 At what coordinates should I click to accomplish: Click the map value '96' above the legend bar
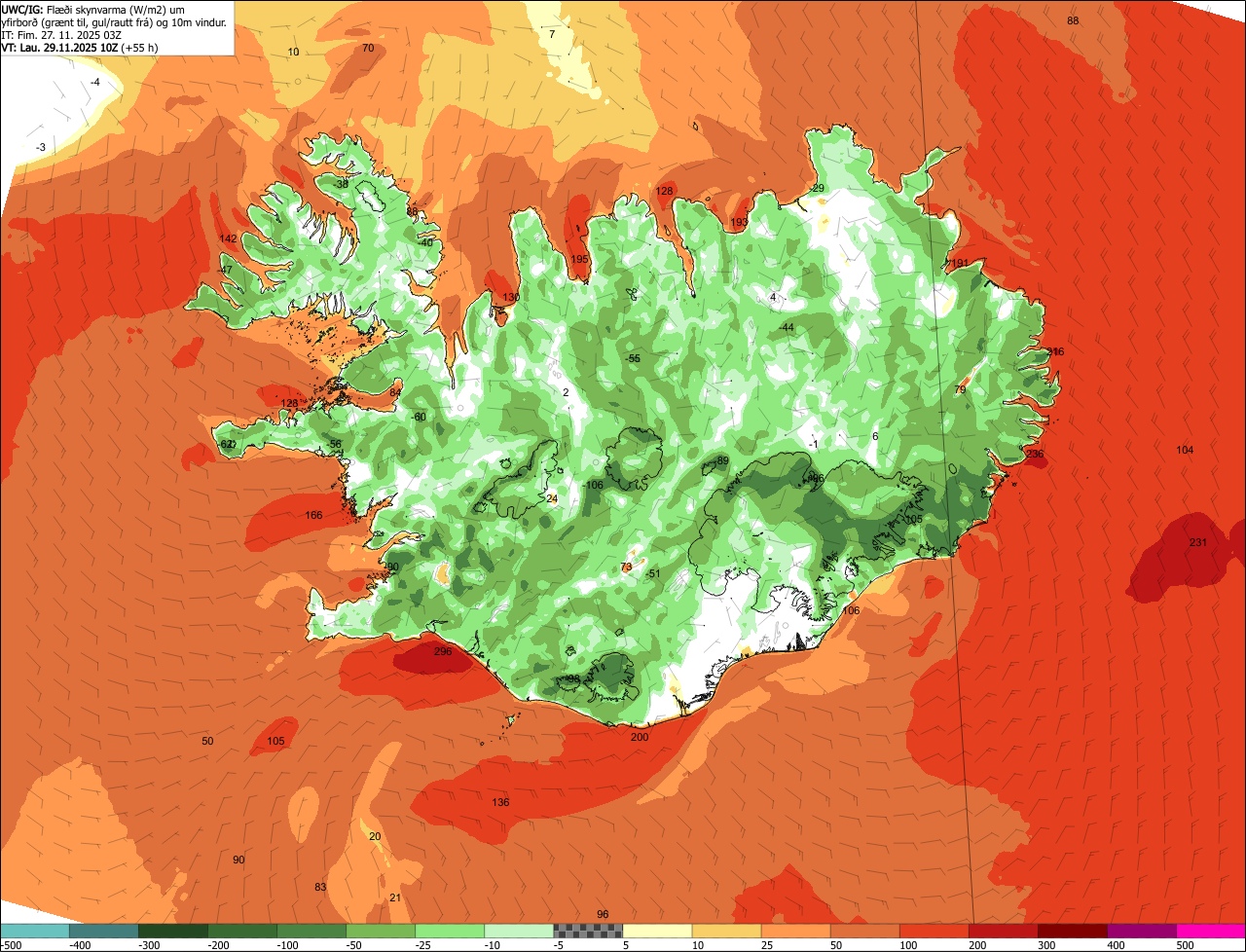coord(603,915)
